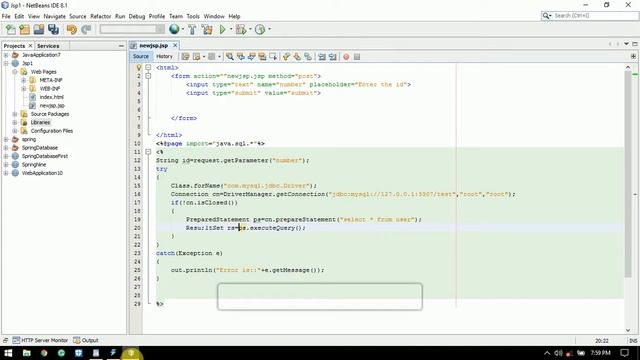Click the browser globe icon in toolbar
640x360 pixels.
tap(174, 29)
